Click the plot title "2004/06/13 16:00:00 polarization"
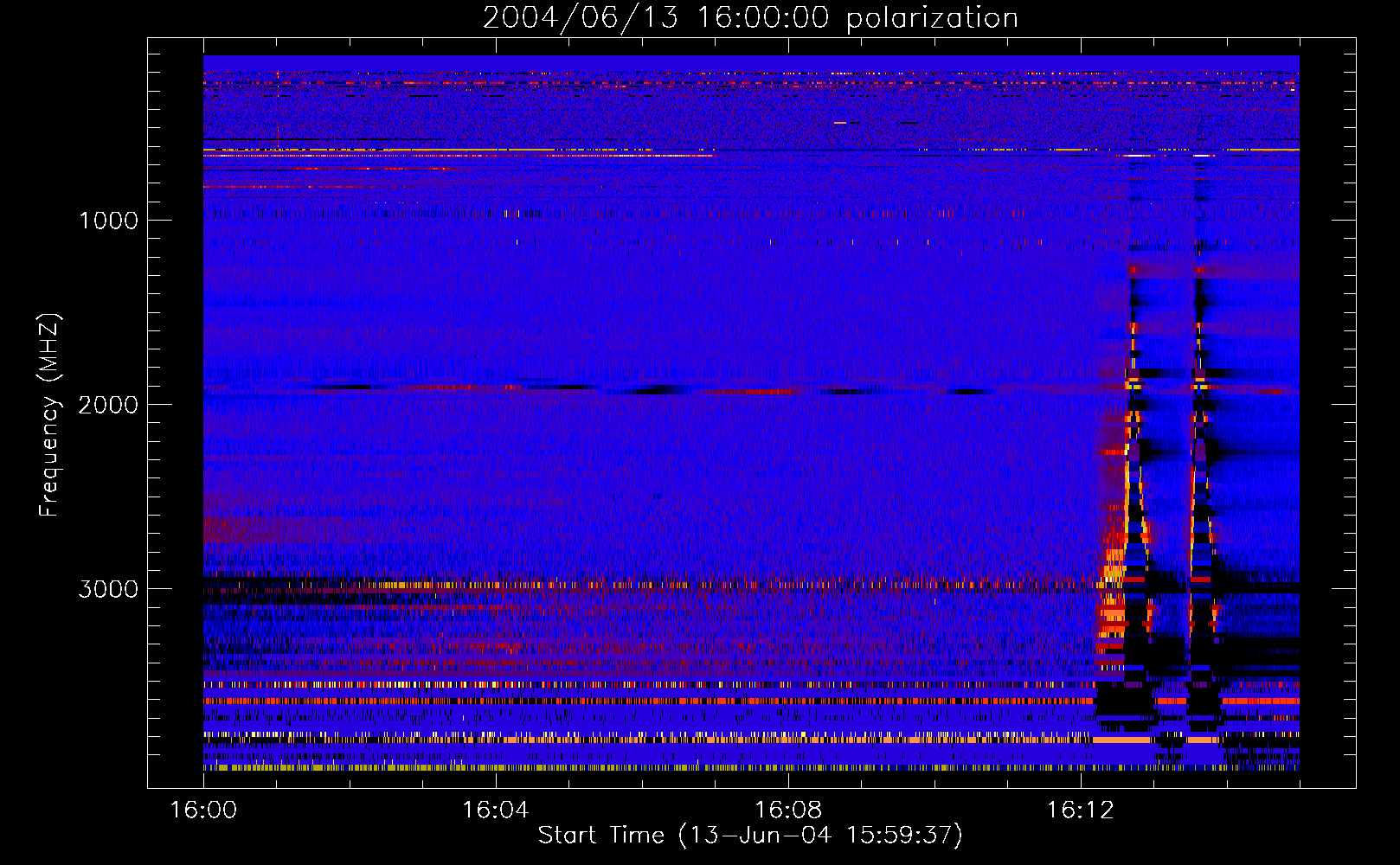The image size is (1400, 865). pyautogui.click(x=750, y=18)
